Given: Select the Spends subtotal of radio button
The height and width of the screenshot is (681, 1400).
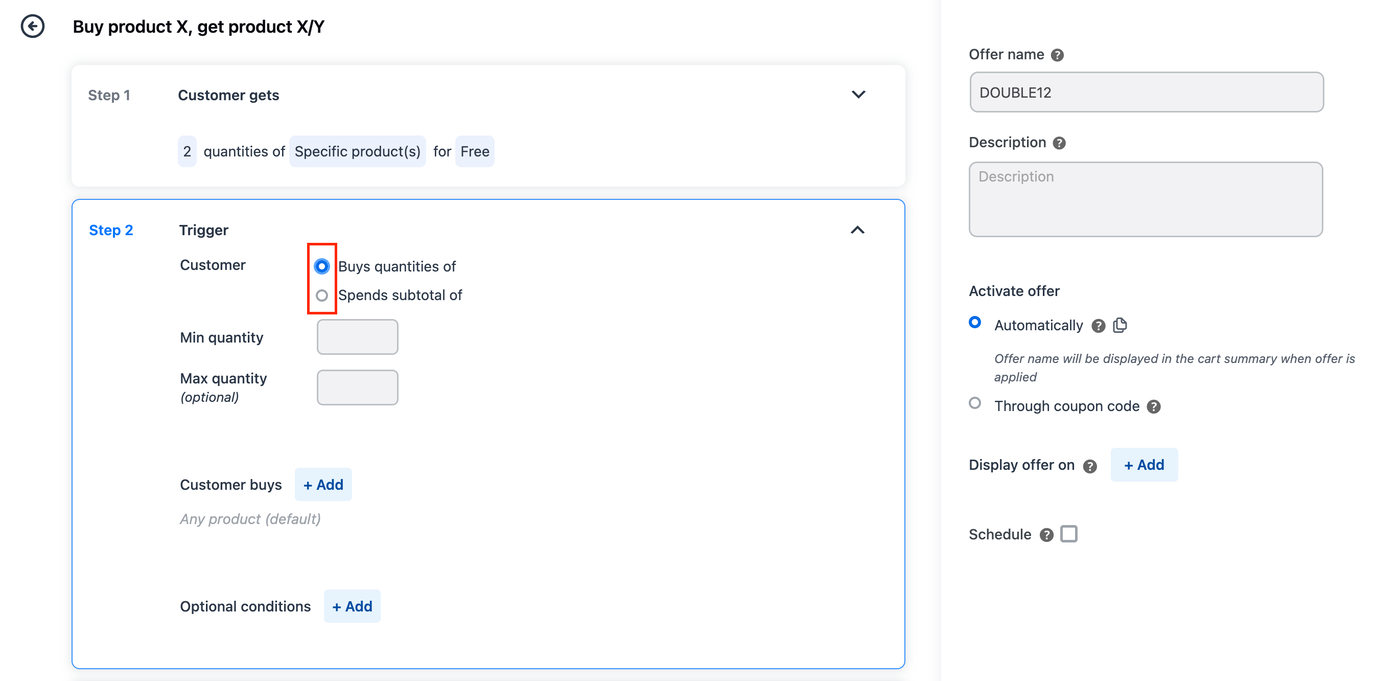Looking at the screenshot, I should click(x=322, y=295).
